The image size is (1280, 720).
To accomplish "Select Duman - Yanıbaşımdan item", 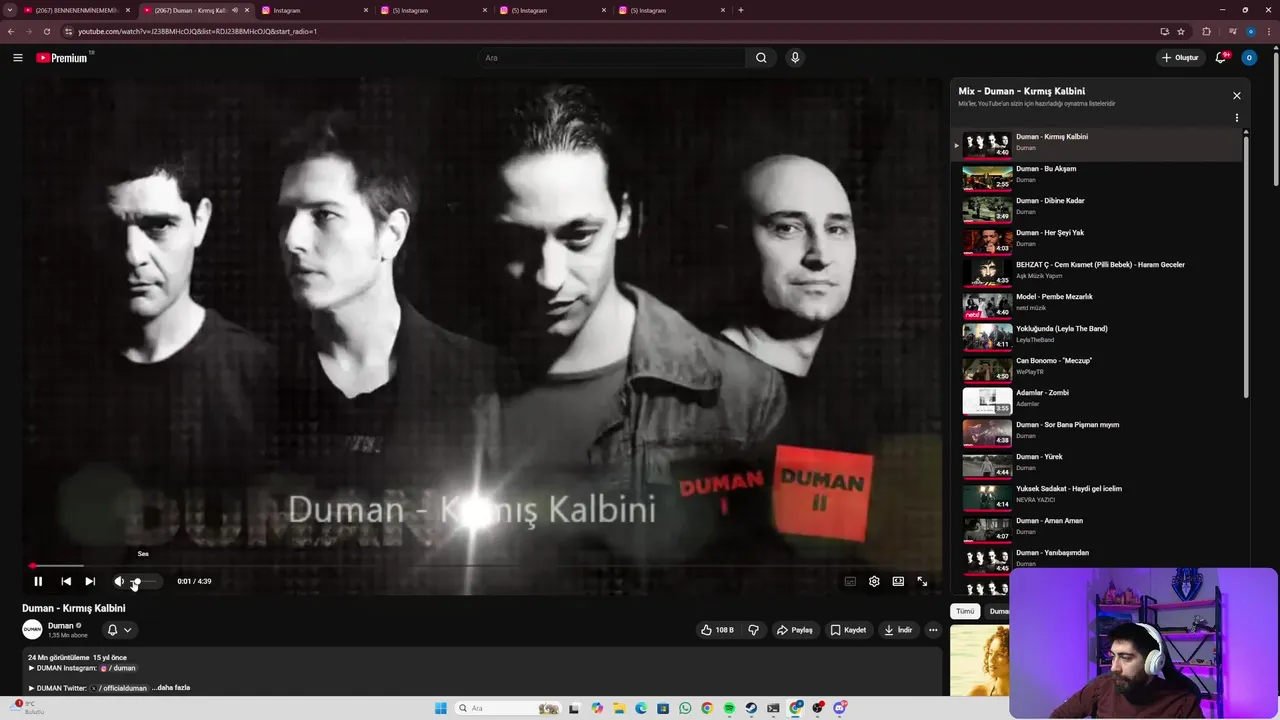I will pos(1098,558).
